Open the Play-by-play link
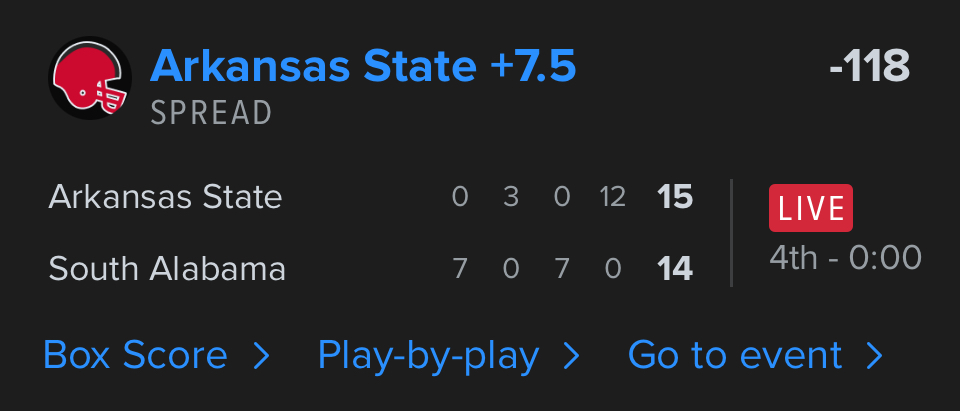The width and height of the screenshot is (960, 411). (x=428, y=356)
